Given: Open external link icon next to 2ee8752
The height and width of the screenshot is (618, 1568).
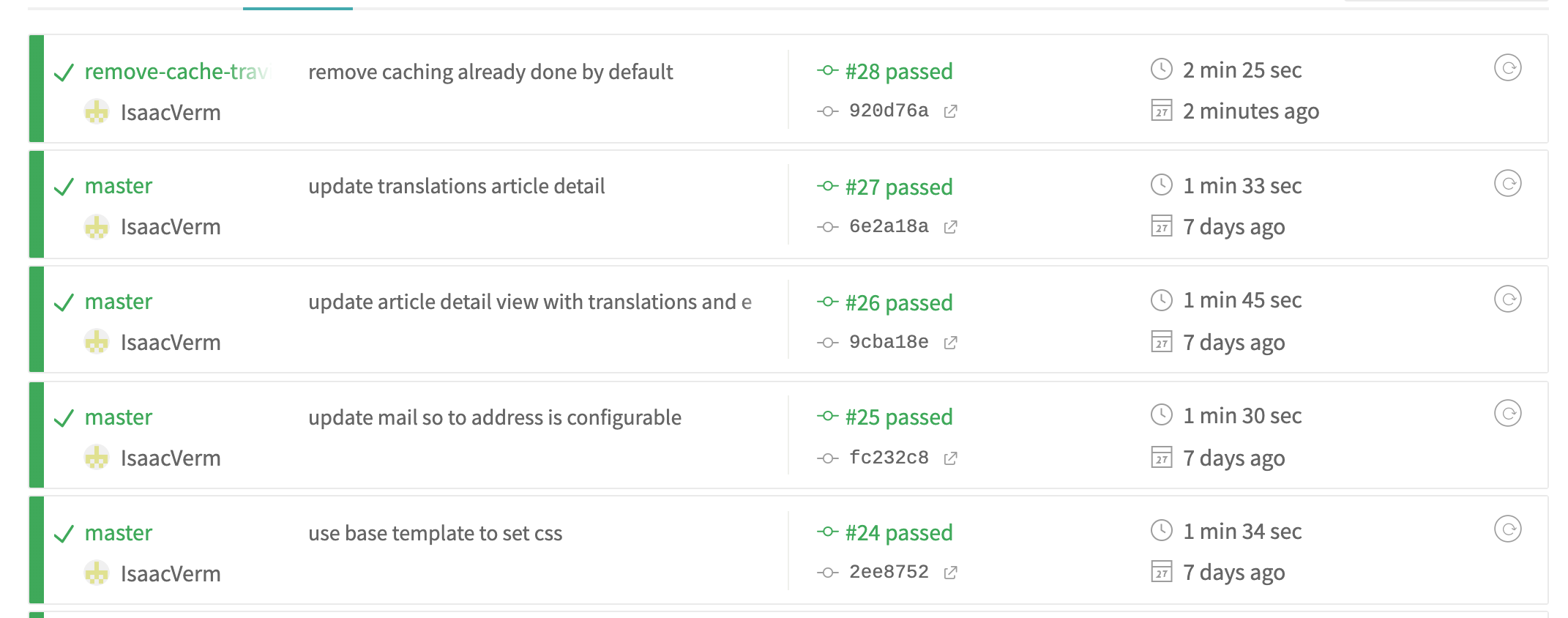Looking at the screenshot, I should coord(950,573).
